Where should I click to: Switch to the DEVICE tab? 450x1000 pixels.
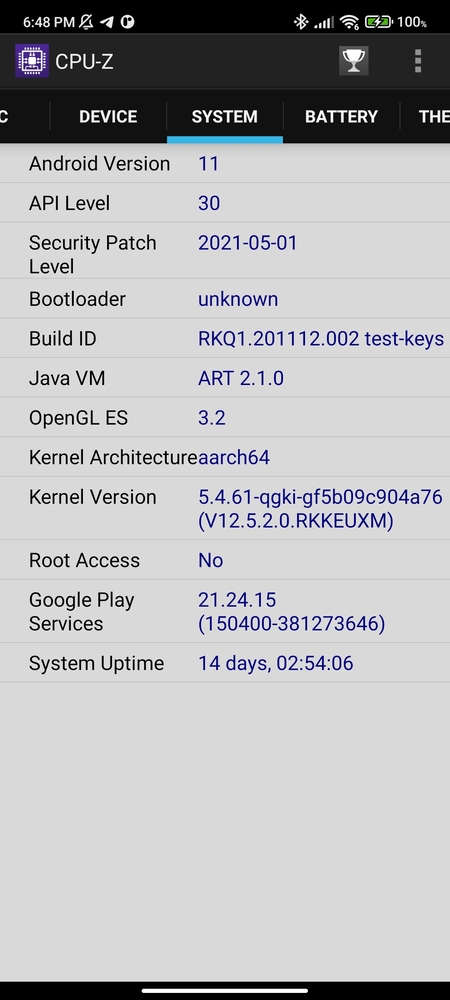click(x=108, y=117)
